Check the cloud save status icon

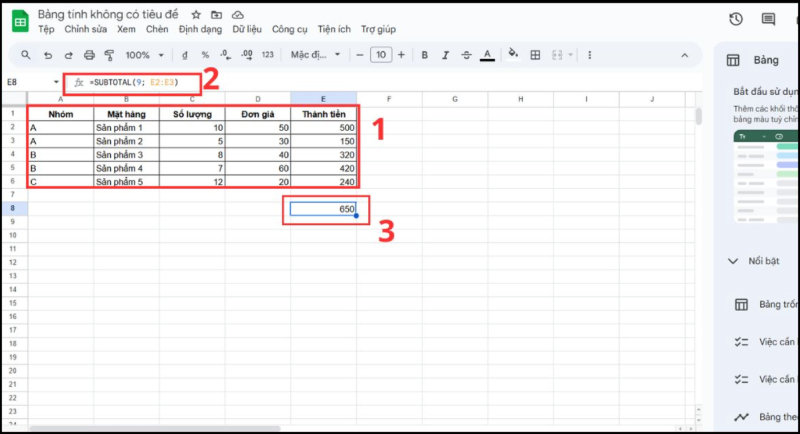click(238, 15)
